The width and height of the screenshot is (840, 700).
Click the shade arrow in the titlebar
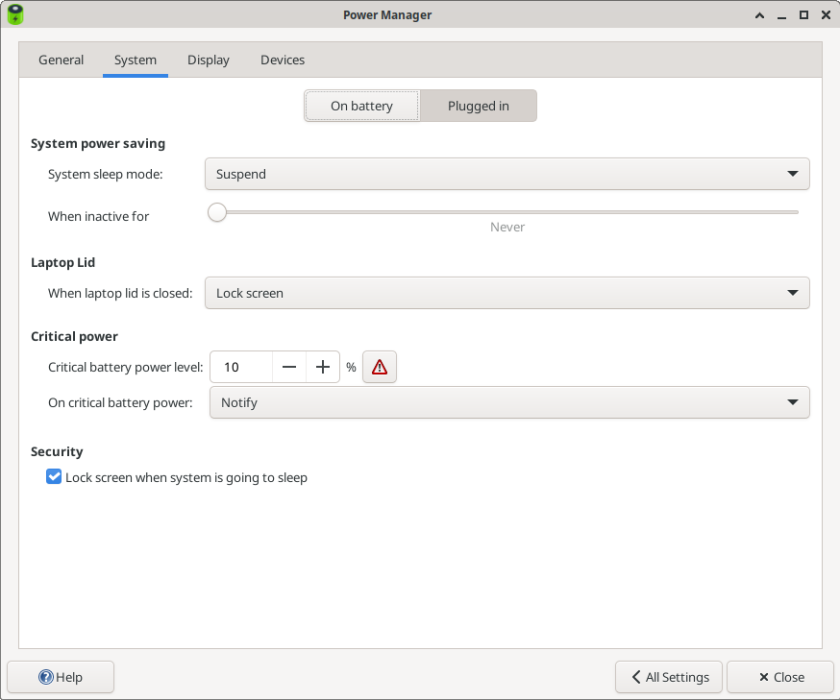pos(760,15)
